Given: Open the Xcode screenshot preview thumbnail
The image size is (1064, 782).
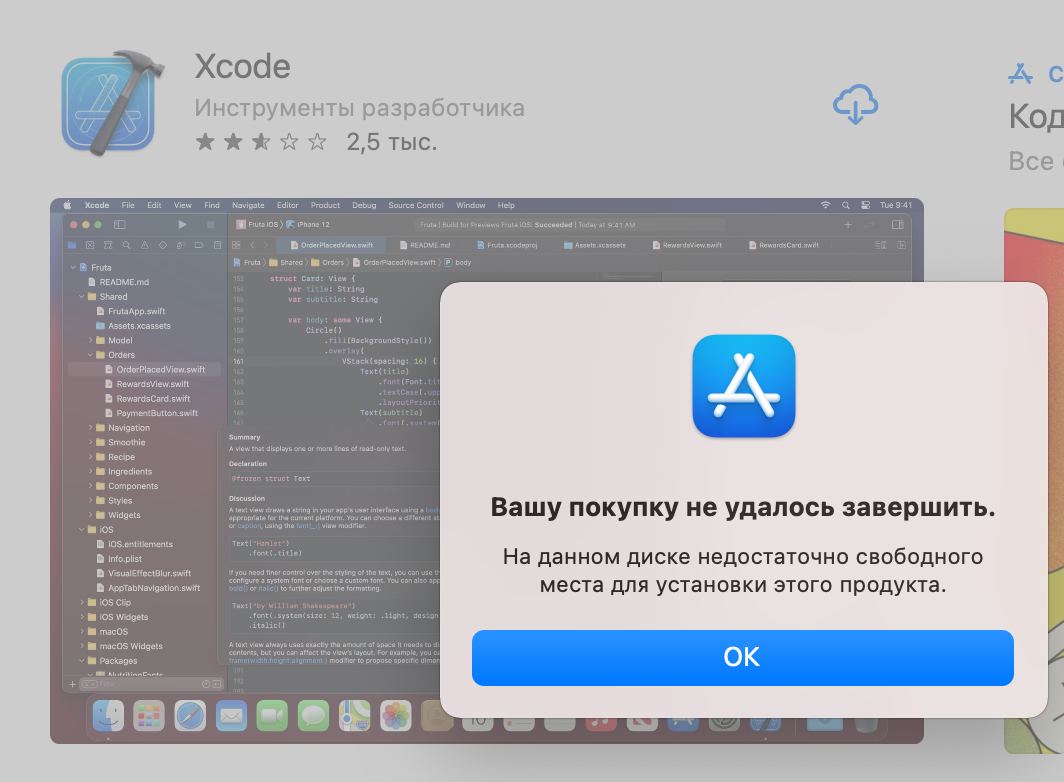Looking at the screenshot, I should click(487, 470).
